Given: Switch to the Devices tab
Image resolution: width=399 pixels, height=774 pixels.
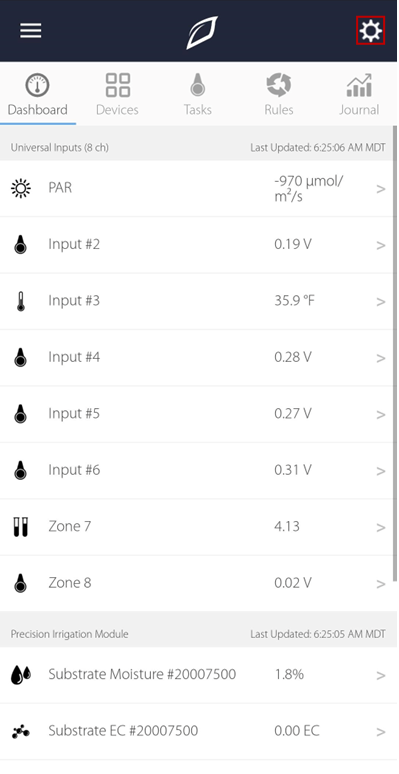Looking at the screenshot, I should (x=118, y=94).
